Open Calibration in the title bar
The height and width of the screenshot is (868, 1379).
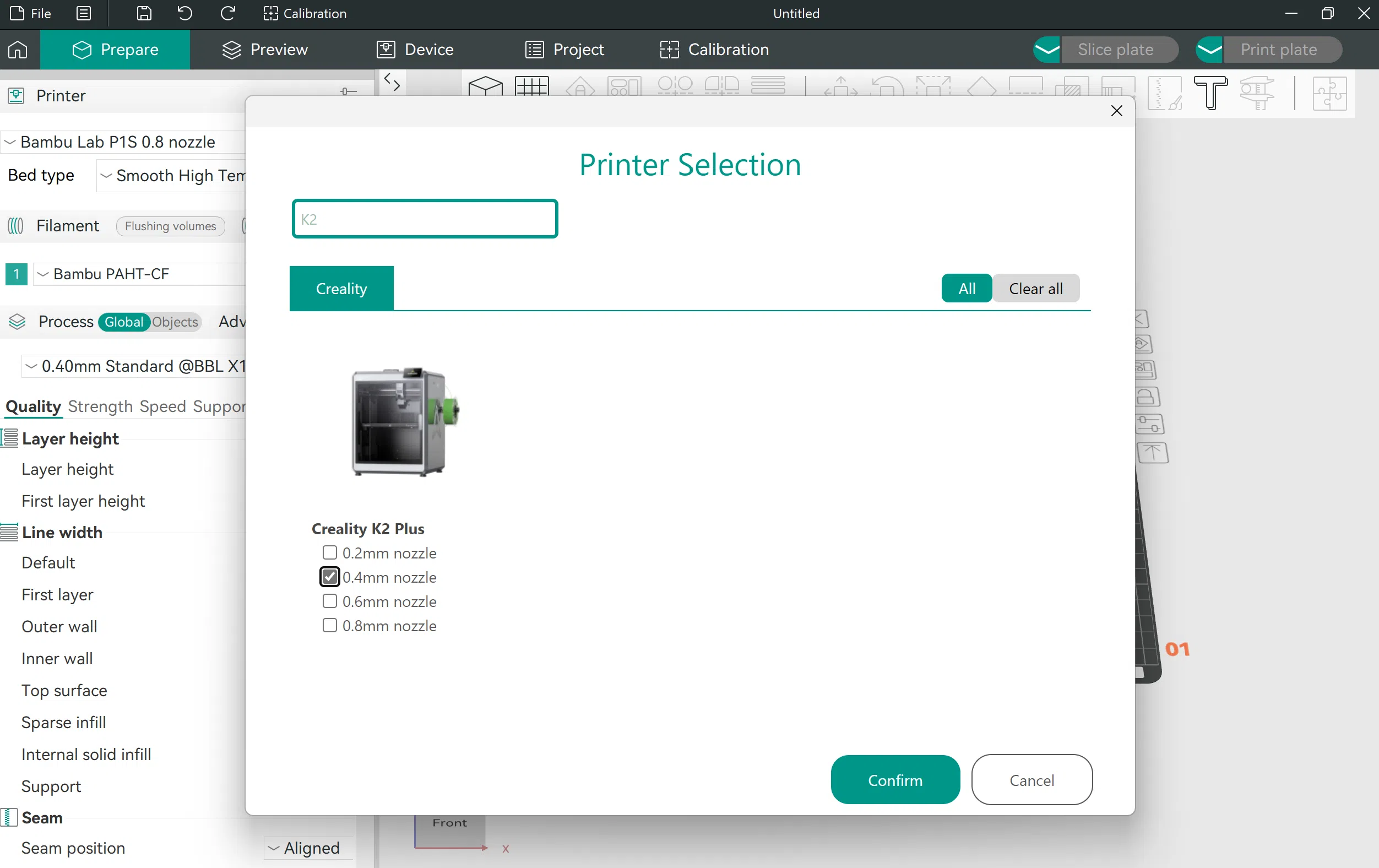pos(305,13)
